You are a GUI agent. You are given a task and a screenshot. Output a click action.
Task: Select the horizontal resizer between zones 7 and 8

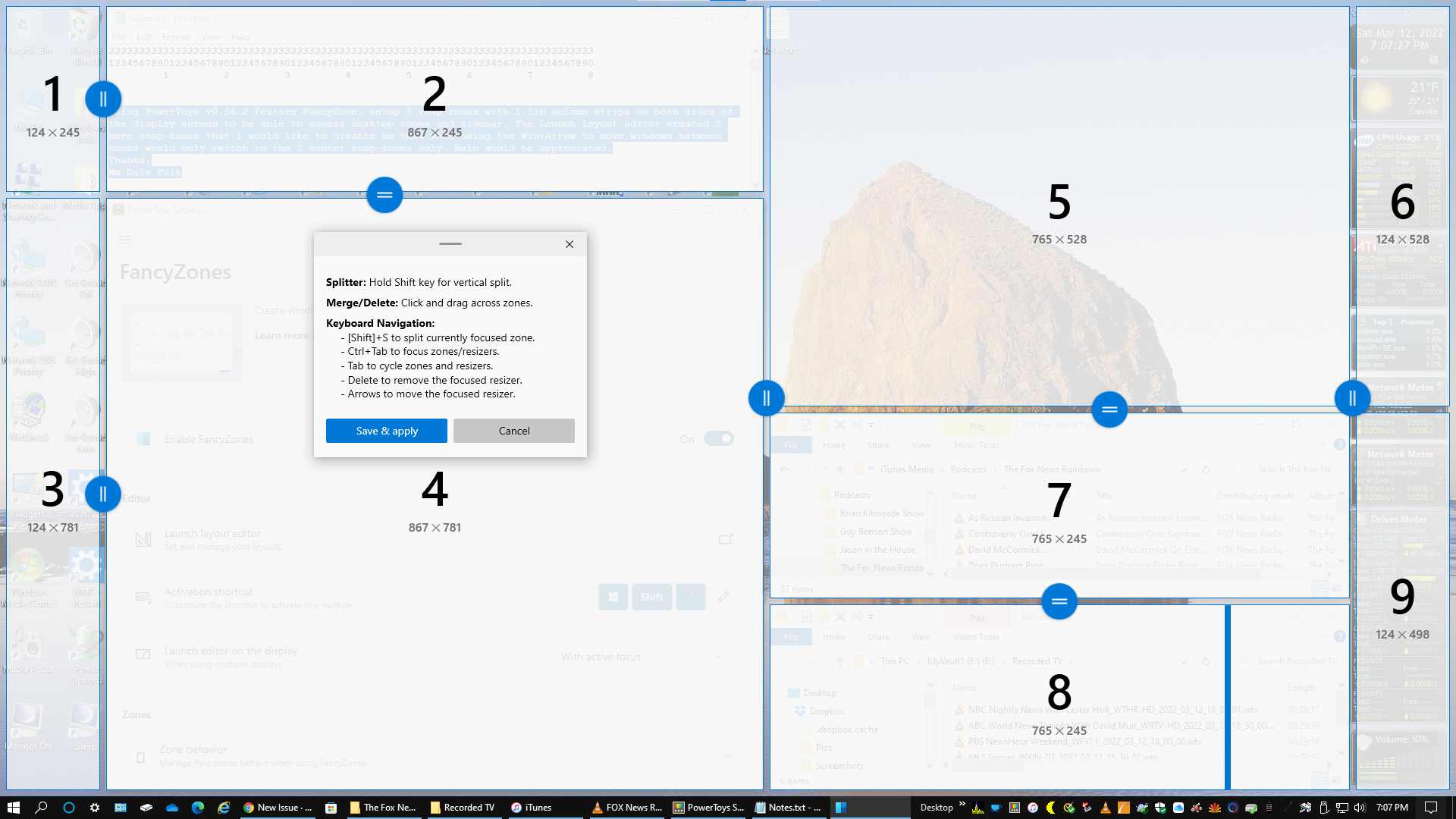click(x=1059, y=601)
